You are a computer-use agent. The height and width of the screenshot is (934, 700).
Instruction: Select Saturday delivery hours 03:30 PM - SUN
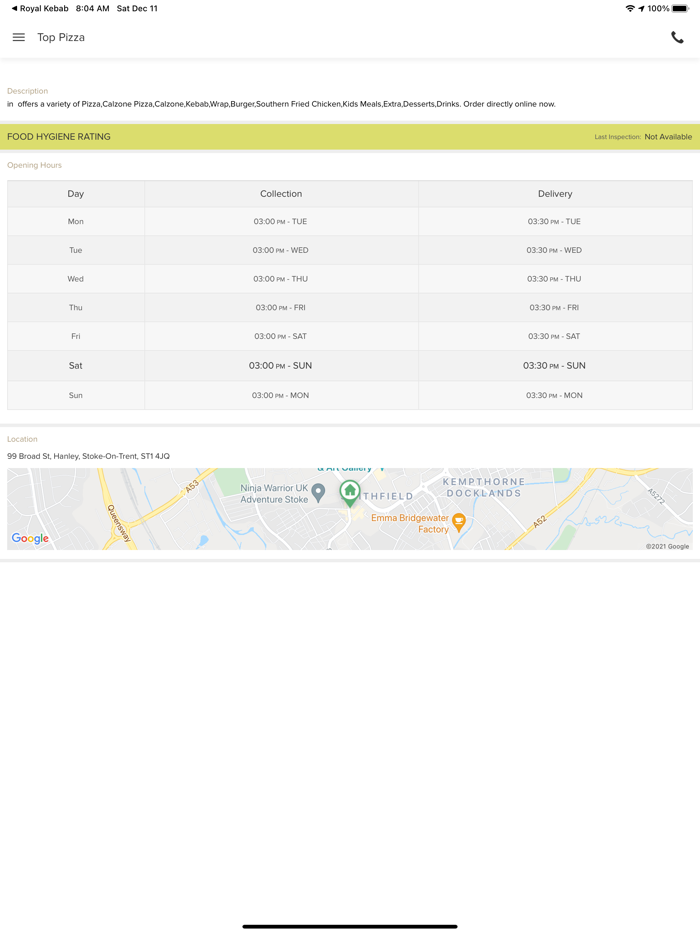click(555, 365)
